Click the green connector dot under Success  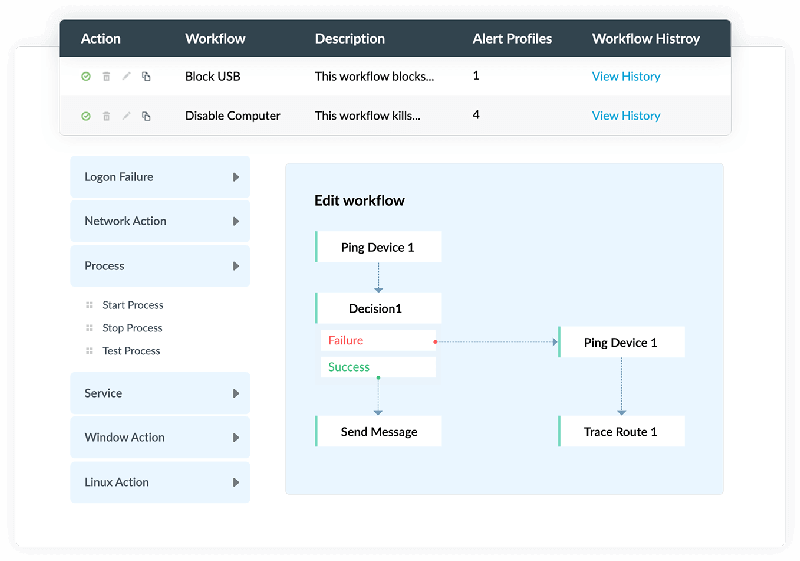[378, 378]
